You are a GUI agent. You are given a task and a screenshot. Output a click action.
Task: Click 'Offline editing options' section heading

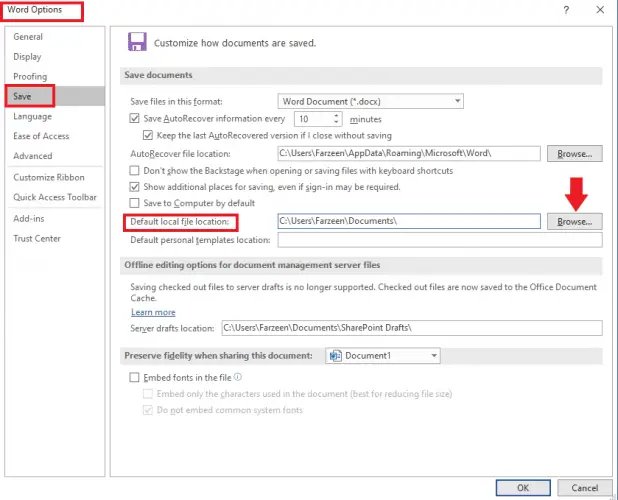coord(252,265)
